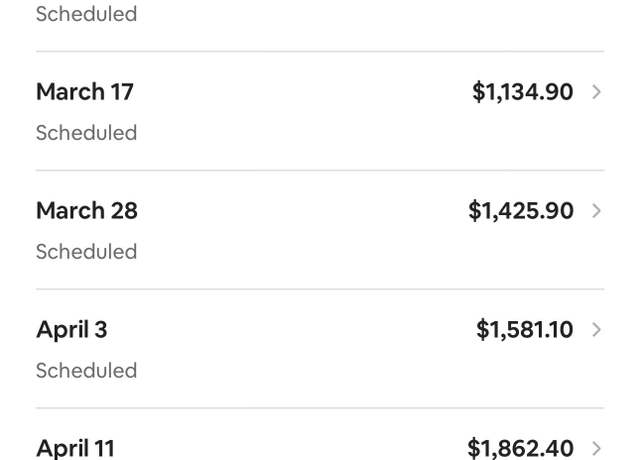This screenshot has height=460, width=640.
Task: Tap Scheduled status under March 28
Action: [86, 251]
